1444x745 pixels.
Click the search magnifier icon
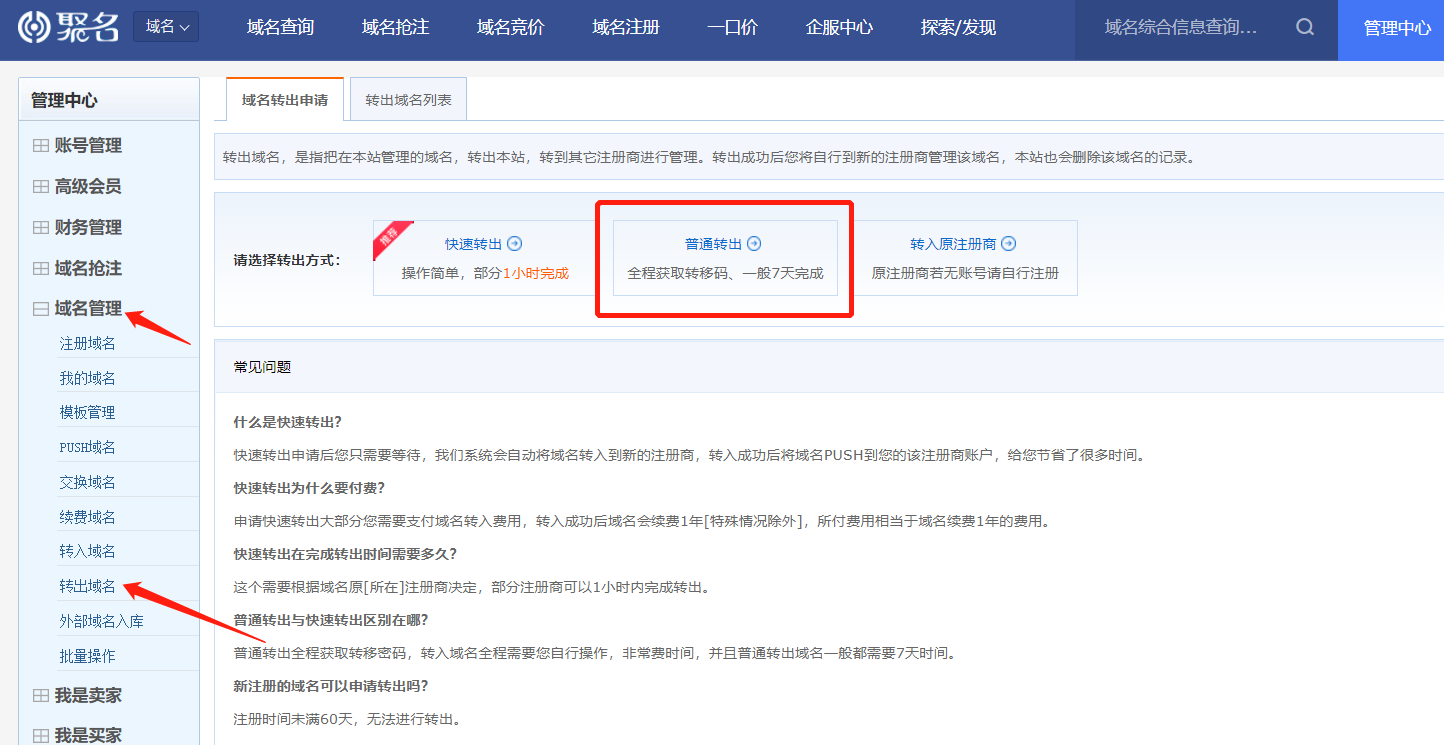1305,28
